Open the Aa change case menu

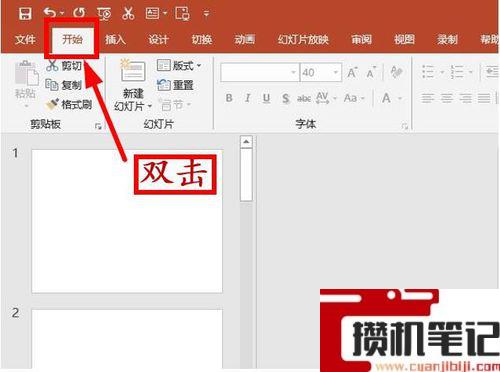[x=354, y=98]
